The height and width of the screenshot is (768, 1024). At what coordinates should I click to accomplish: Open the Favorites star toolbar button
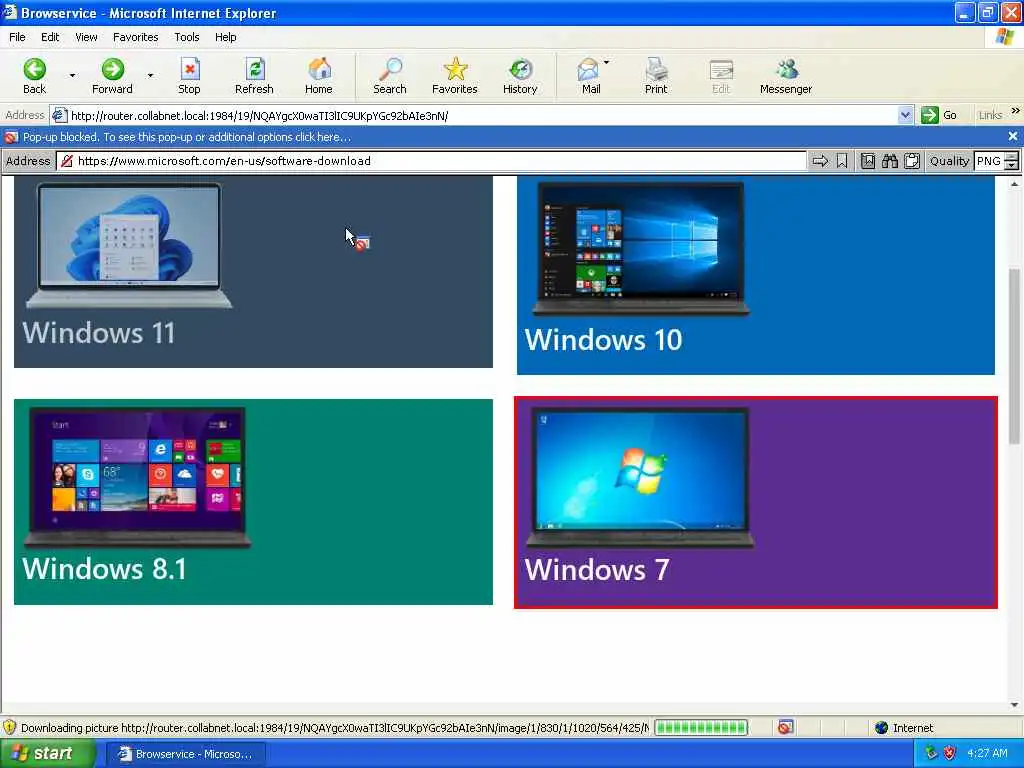455,76
